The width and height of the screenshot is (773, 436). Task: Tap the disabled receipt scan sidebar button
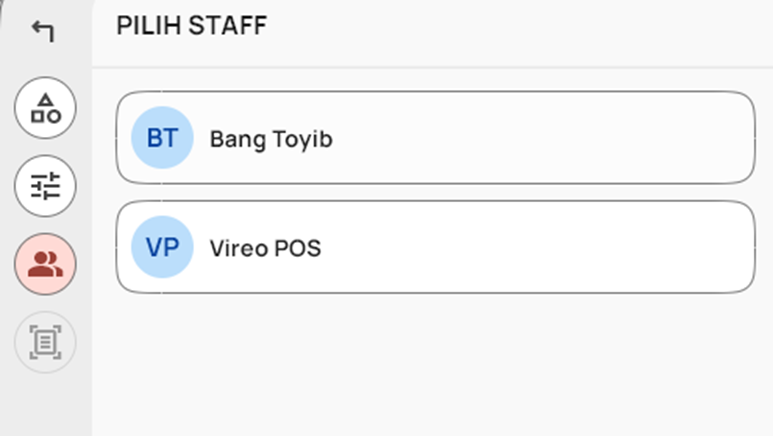coord(45,342)
